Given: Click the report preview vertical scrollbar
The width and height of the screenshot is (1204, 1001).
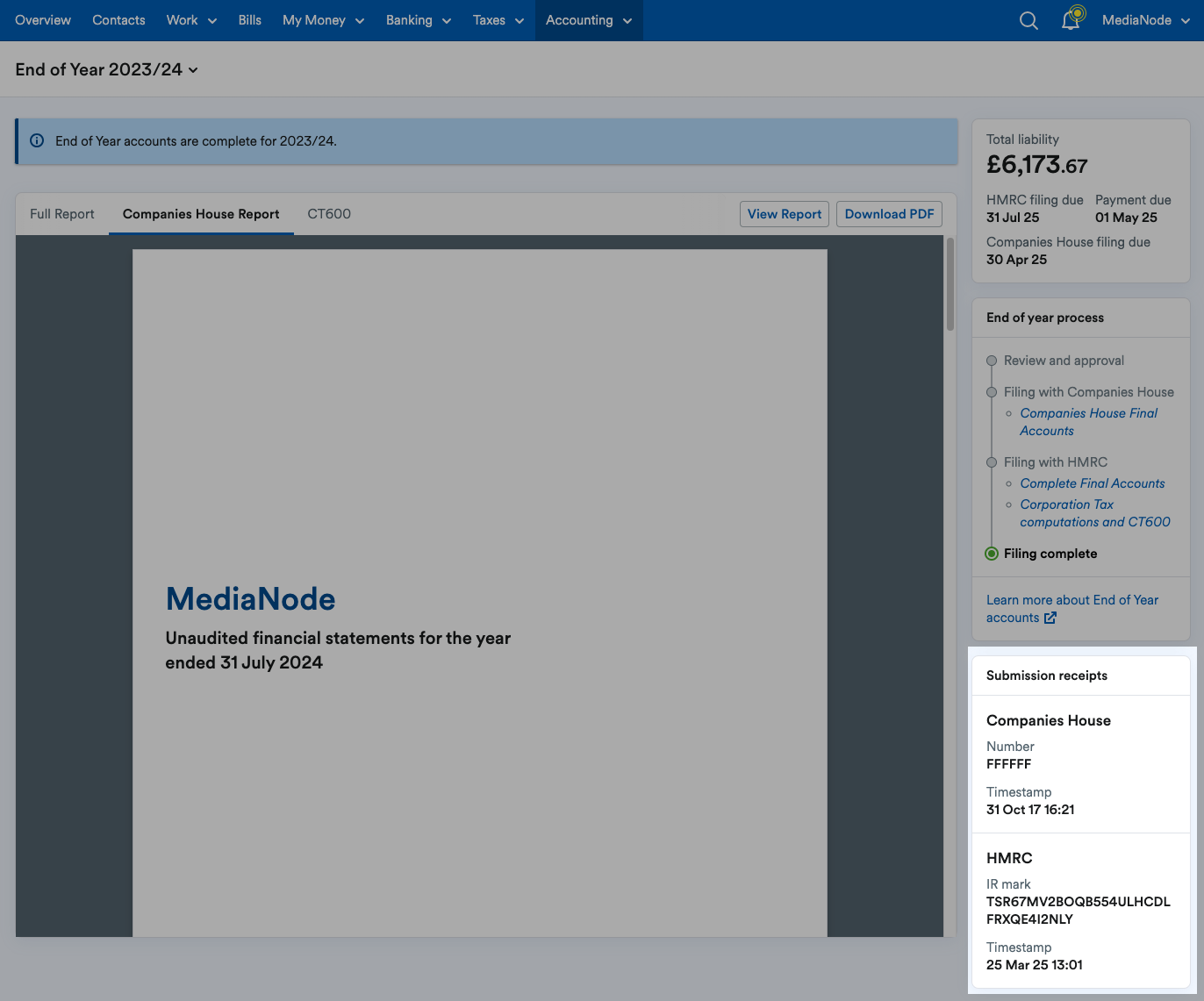Looking at the screenshot, I should point(950,283).
